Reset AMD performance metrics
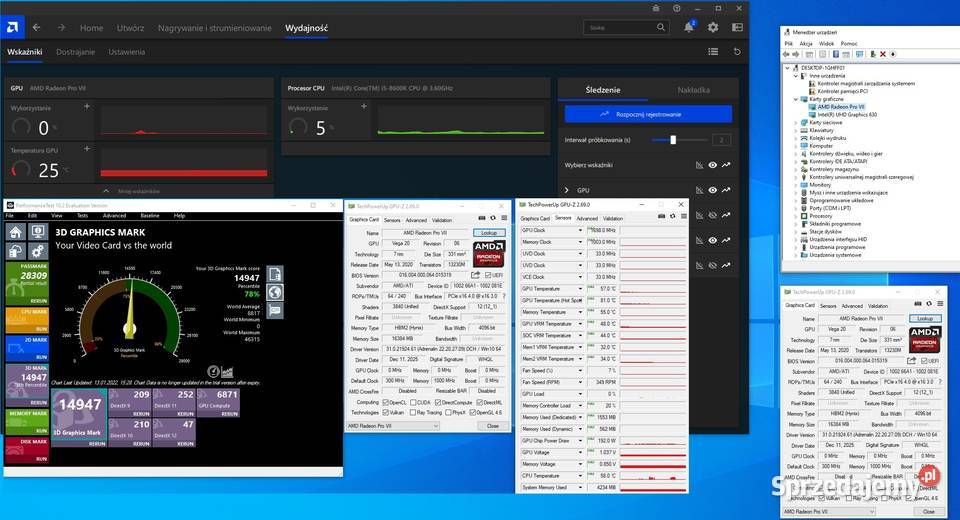The width and height of the screenshot is (960, 520). pyautogui.click(x=737, y=51)
